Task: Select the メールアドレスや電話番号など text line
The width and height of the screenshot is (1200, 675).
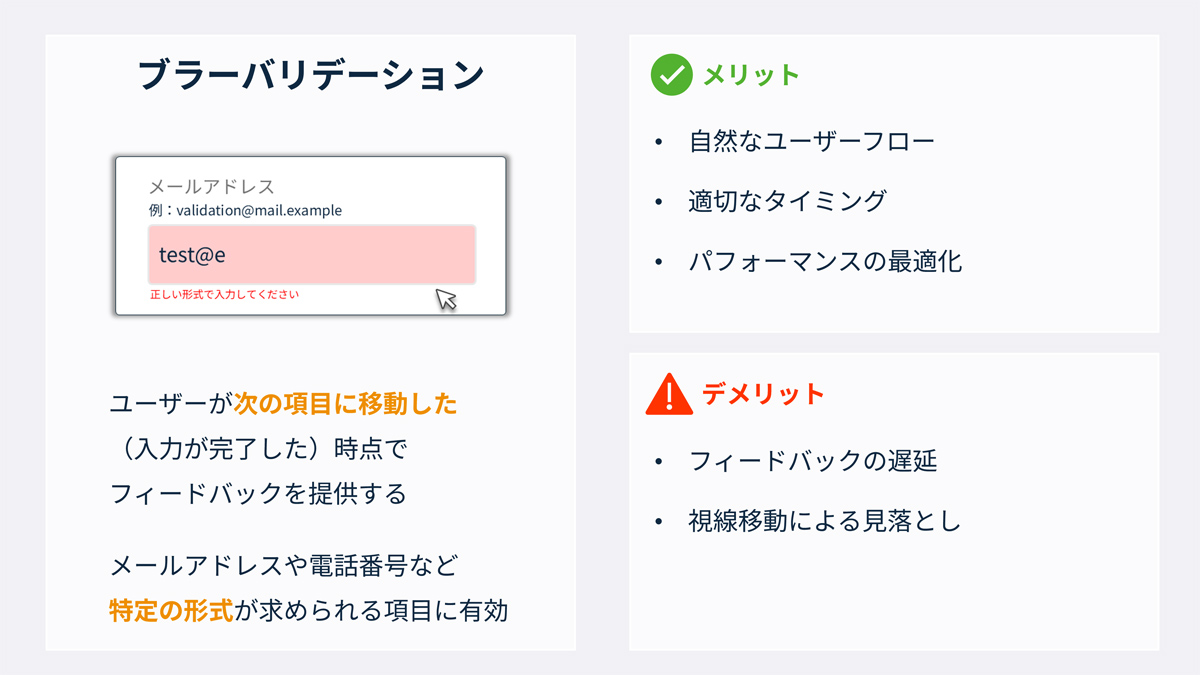Action: 283,566
